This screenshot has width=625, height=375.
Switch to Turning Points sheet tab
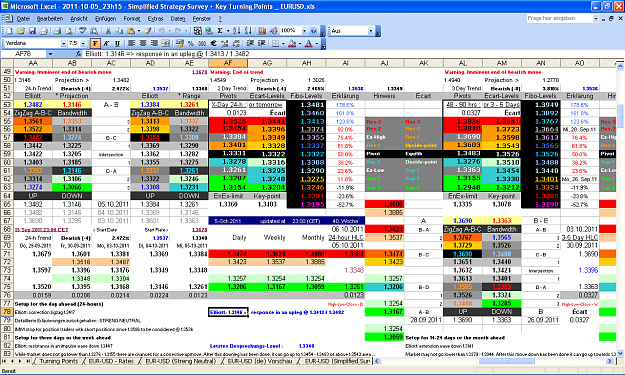[59, 361]
